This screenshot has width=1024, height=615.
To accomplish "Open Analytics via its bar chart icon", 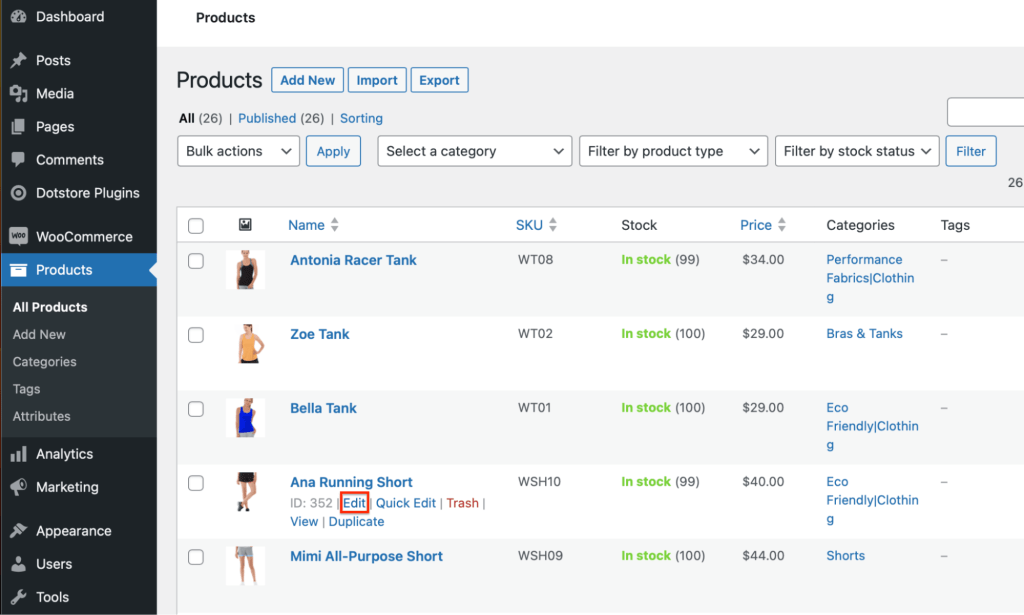I will coord(18,454).
